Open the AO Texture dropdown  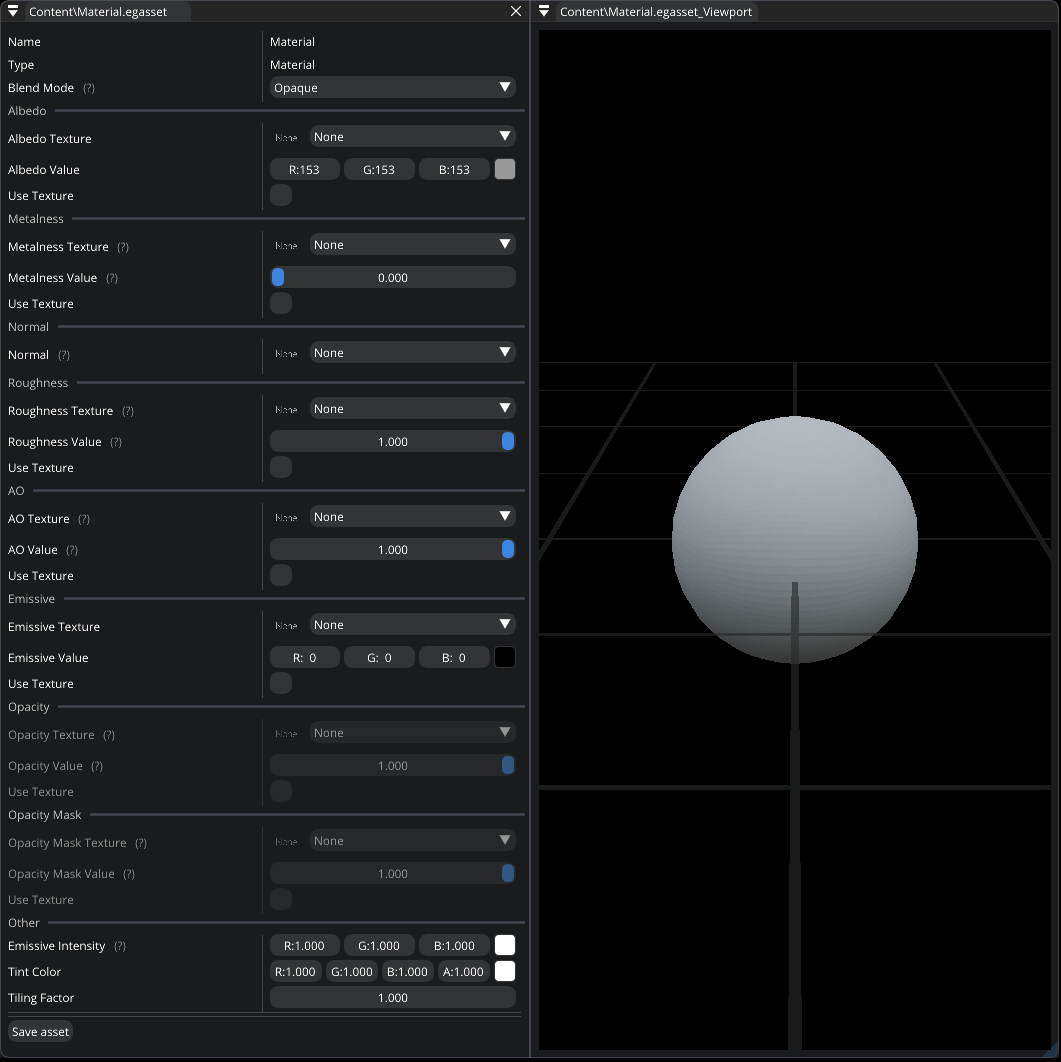tap(412, 517)
